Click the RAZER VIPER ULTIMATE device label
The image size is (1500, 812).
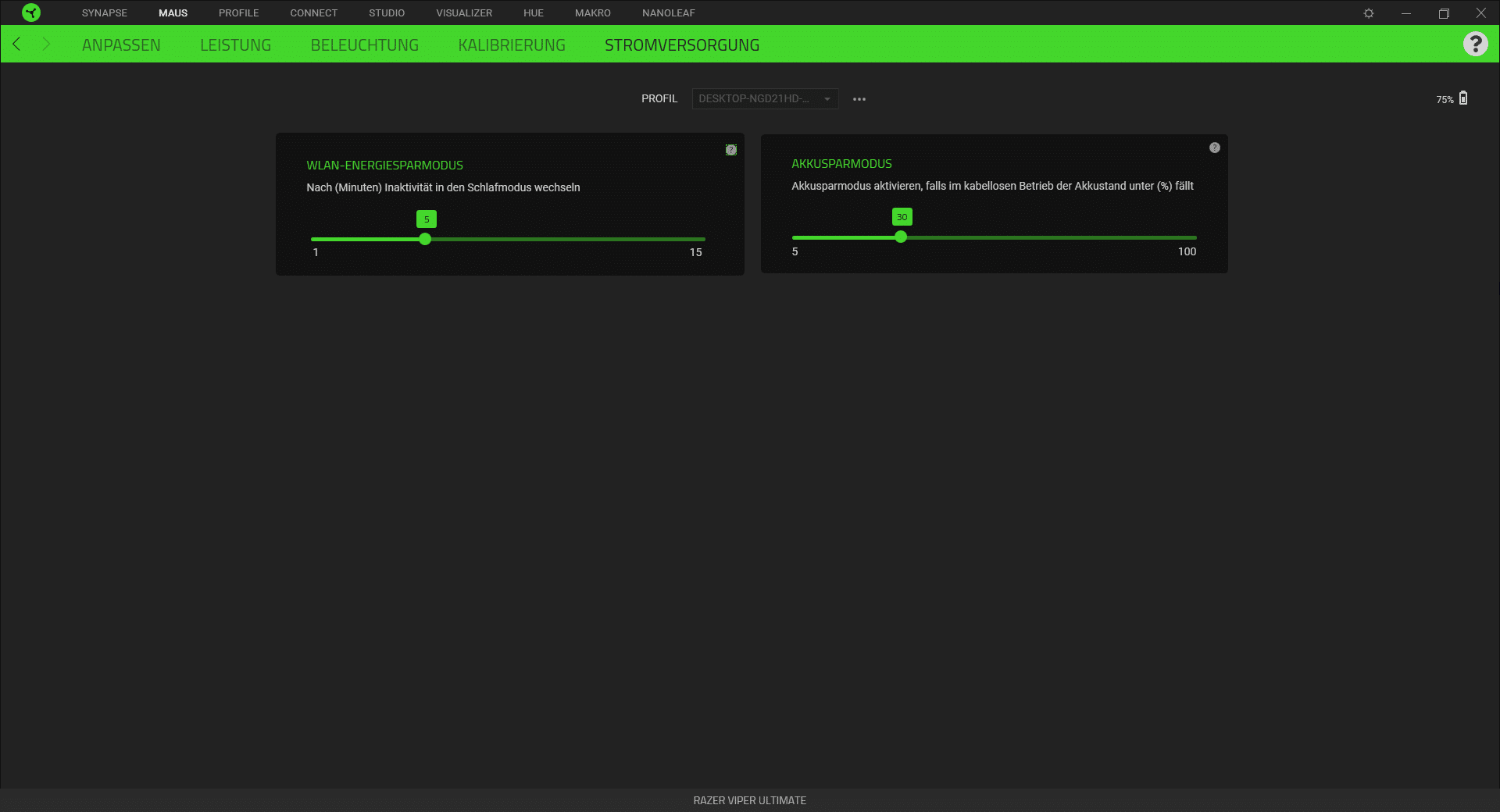click(749, 800)
